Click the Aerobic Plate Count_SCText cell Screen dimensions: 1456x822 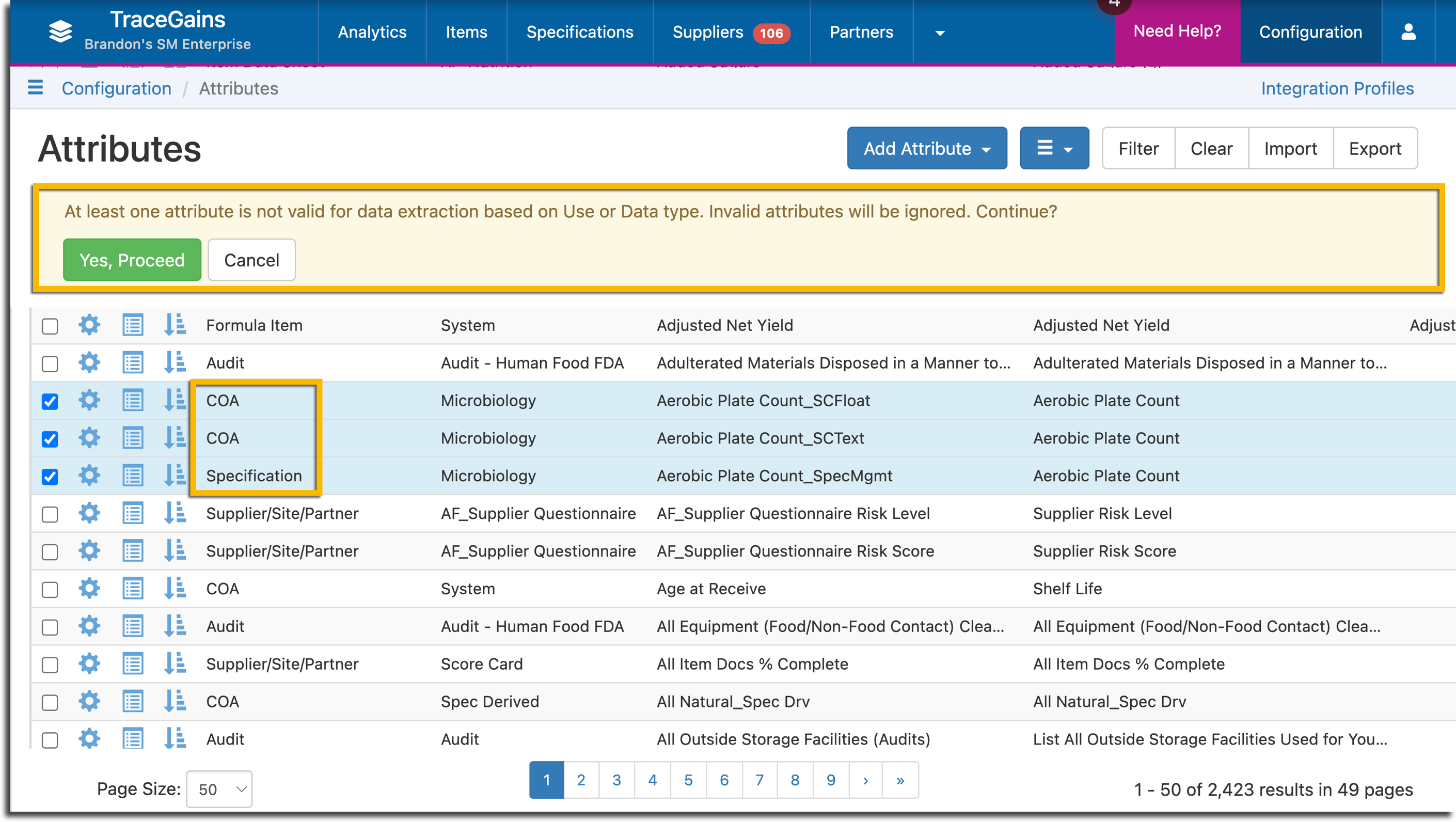760,438
